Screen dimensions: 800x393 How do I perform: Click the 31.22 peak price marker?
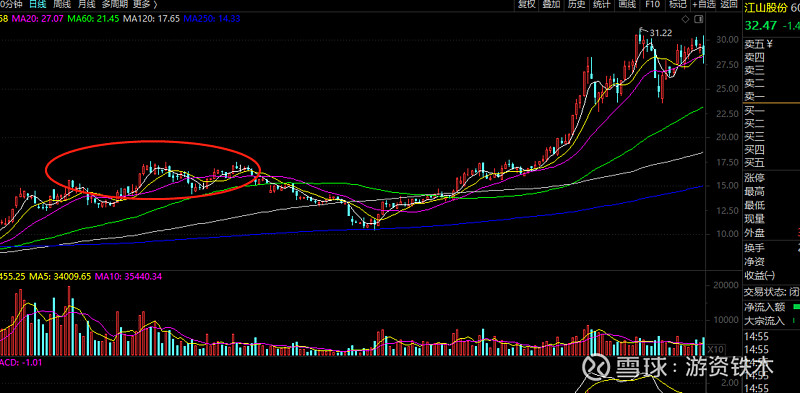point(661,33)
